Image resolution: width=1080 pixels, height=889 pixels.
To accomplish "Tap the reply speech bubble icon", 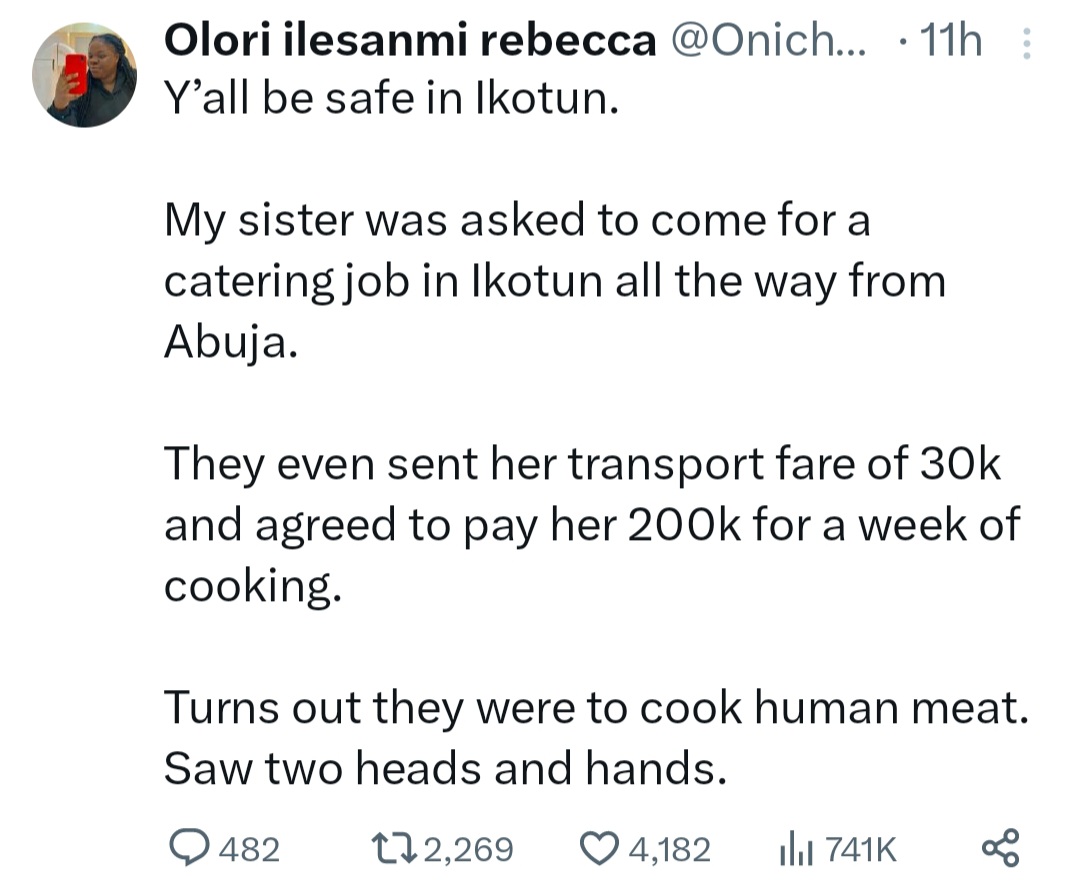I will tap(186, 849).
